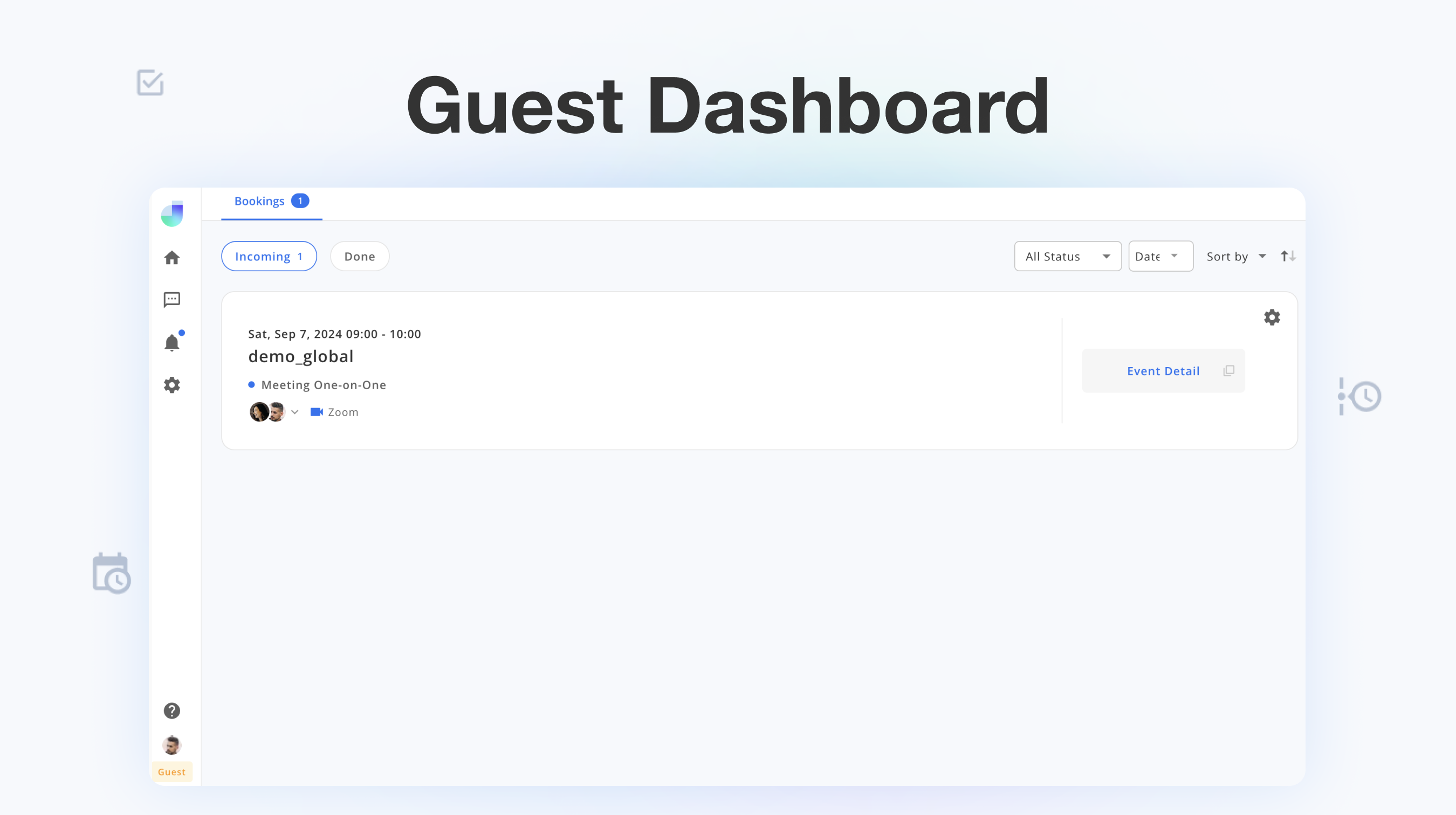Viewport: 1456px width, 815px height.
Task: Click the Cal.com logo icon
Action: pyautogui.click(x=172, y=214)
